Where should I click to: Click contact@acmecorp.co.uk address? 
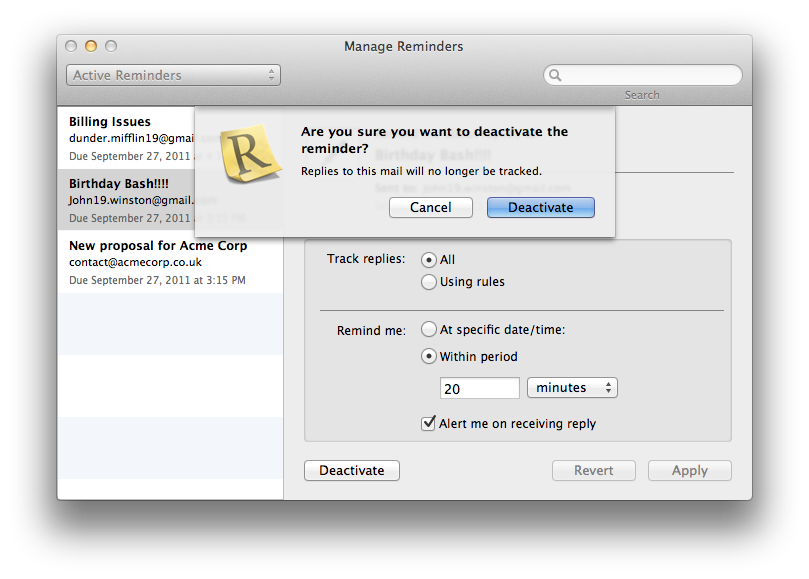click(136, 262)
